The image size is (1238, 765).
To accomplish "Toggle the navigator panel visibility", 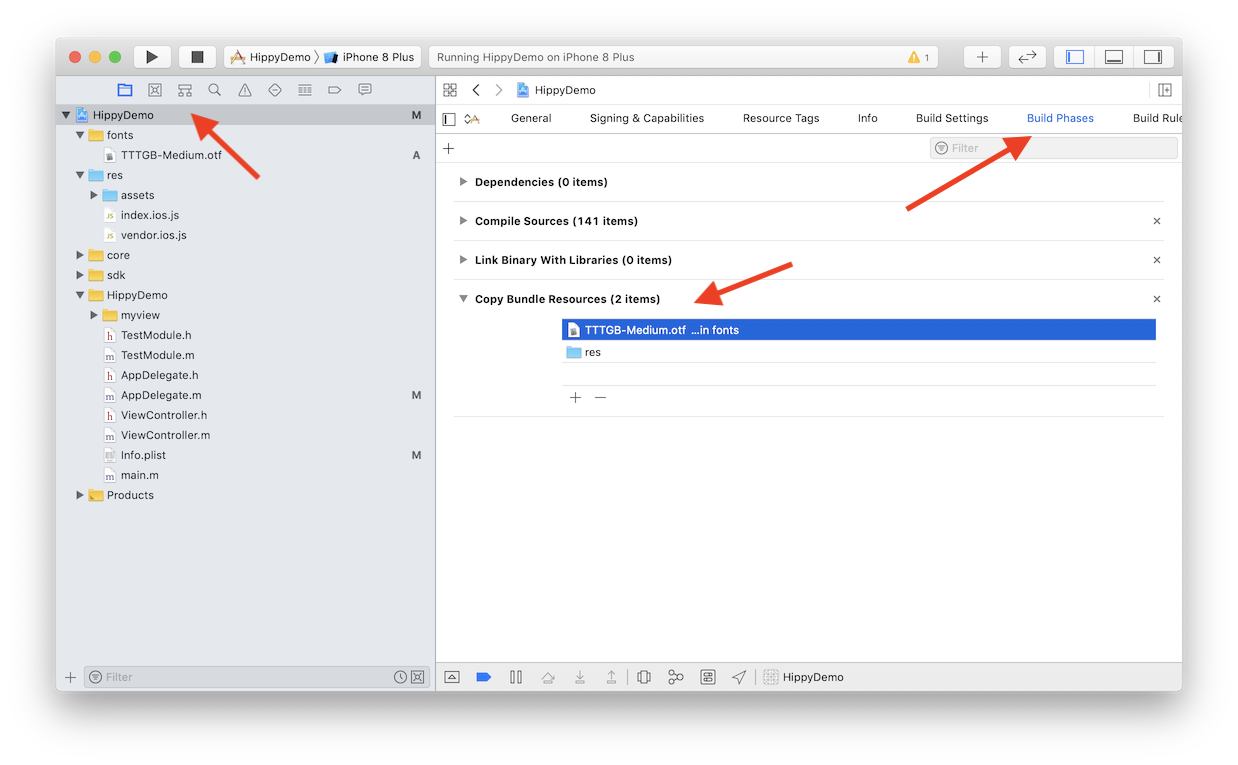I will point(1075,57).
